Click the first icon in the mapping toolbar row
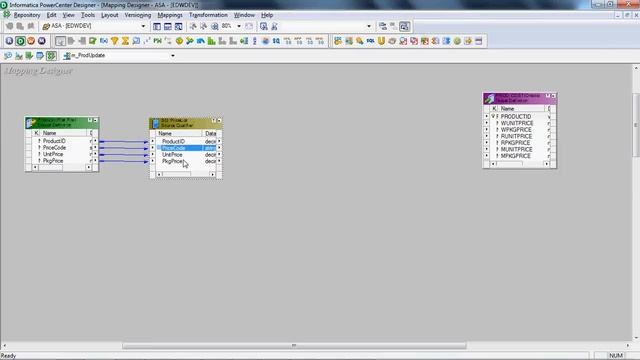The height and width of the screenshot is (360, 640). pos(8,56)
